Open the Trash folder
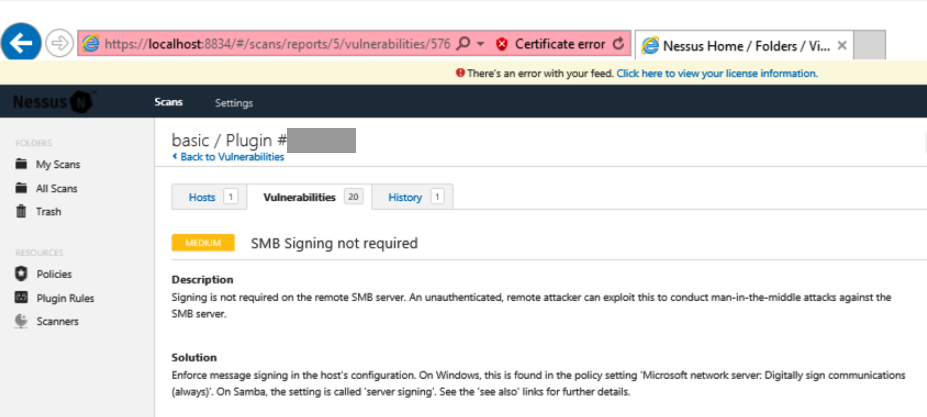The width and height of the screenshot is (927, 417). 48,211
